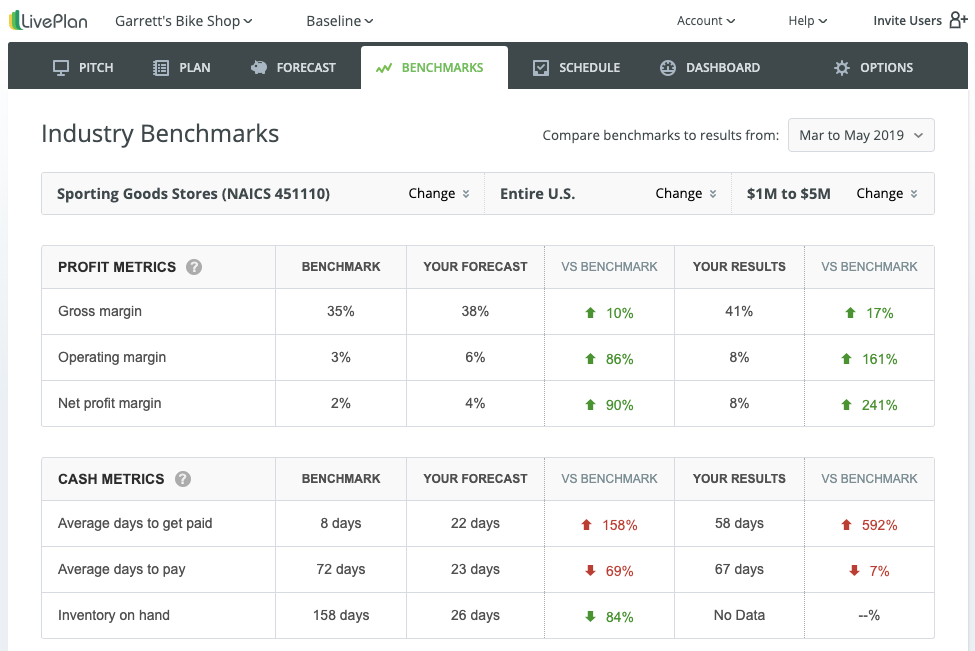Open Options using the gear icon

[841, 67]
